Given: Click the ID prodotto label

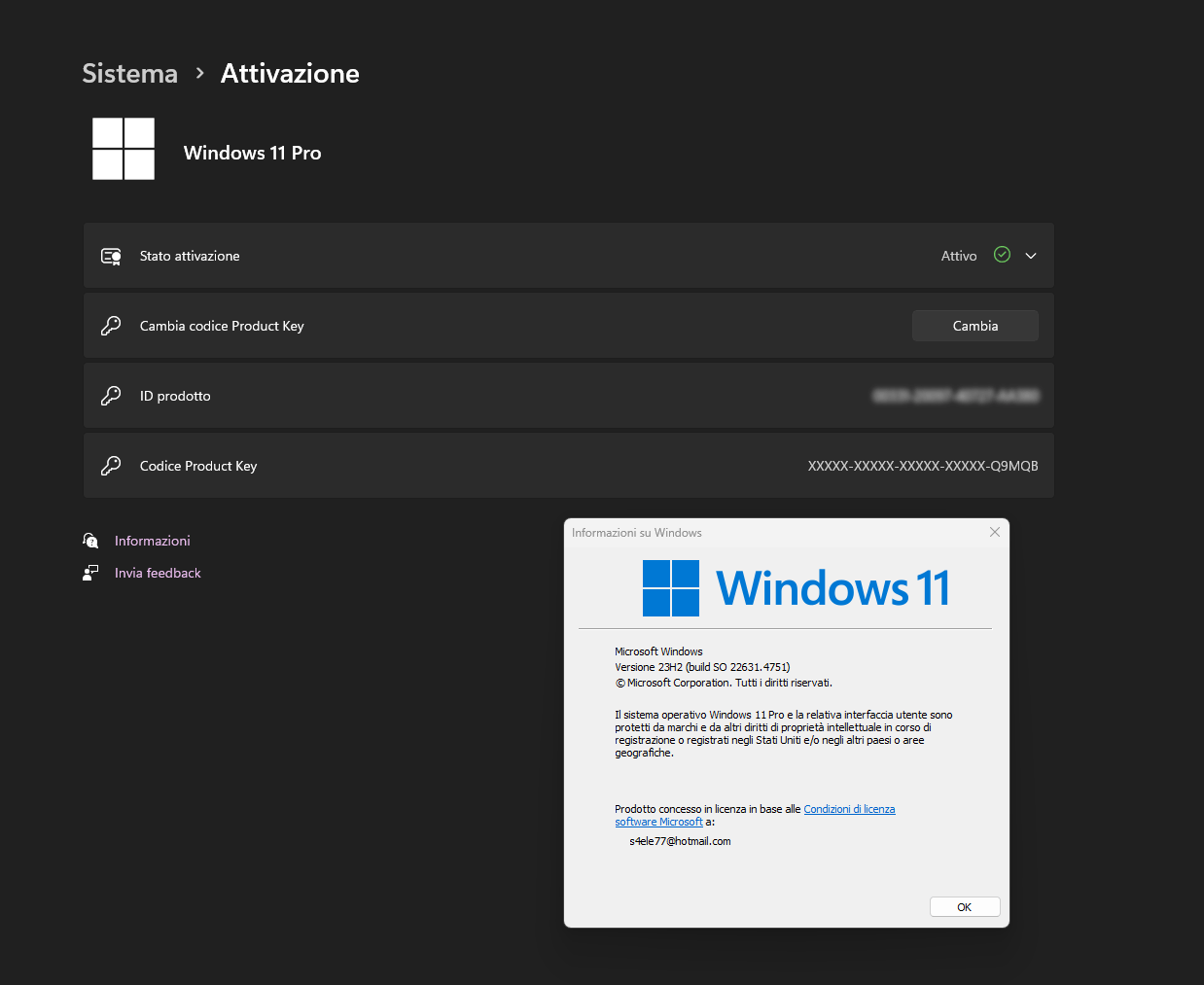Looking at the screenshot, I should pos(175,396).
